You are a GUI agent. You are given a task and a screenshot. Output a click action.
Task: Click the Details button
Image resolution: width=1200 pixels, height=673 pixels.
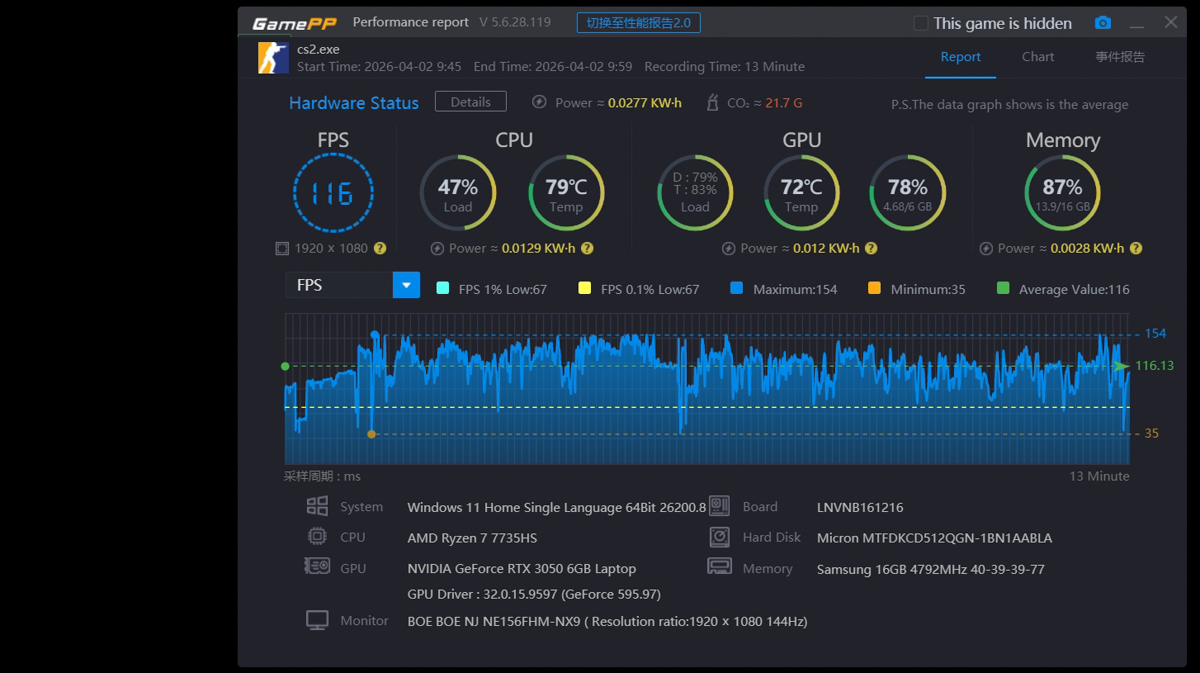470,102
